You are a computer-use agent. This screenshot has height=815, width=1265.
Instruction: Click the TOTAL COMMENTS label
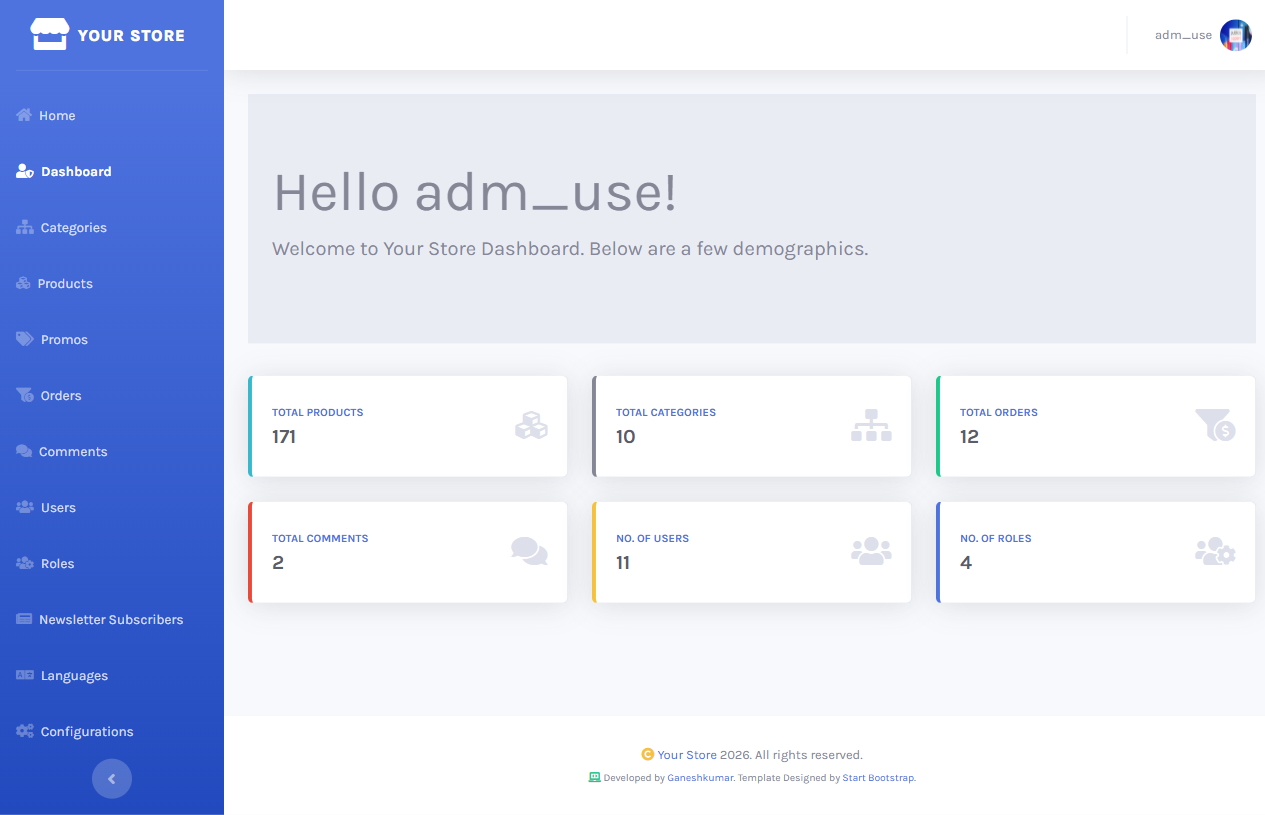[320, 538]
